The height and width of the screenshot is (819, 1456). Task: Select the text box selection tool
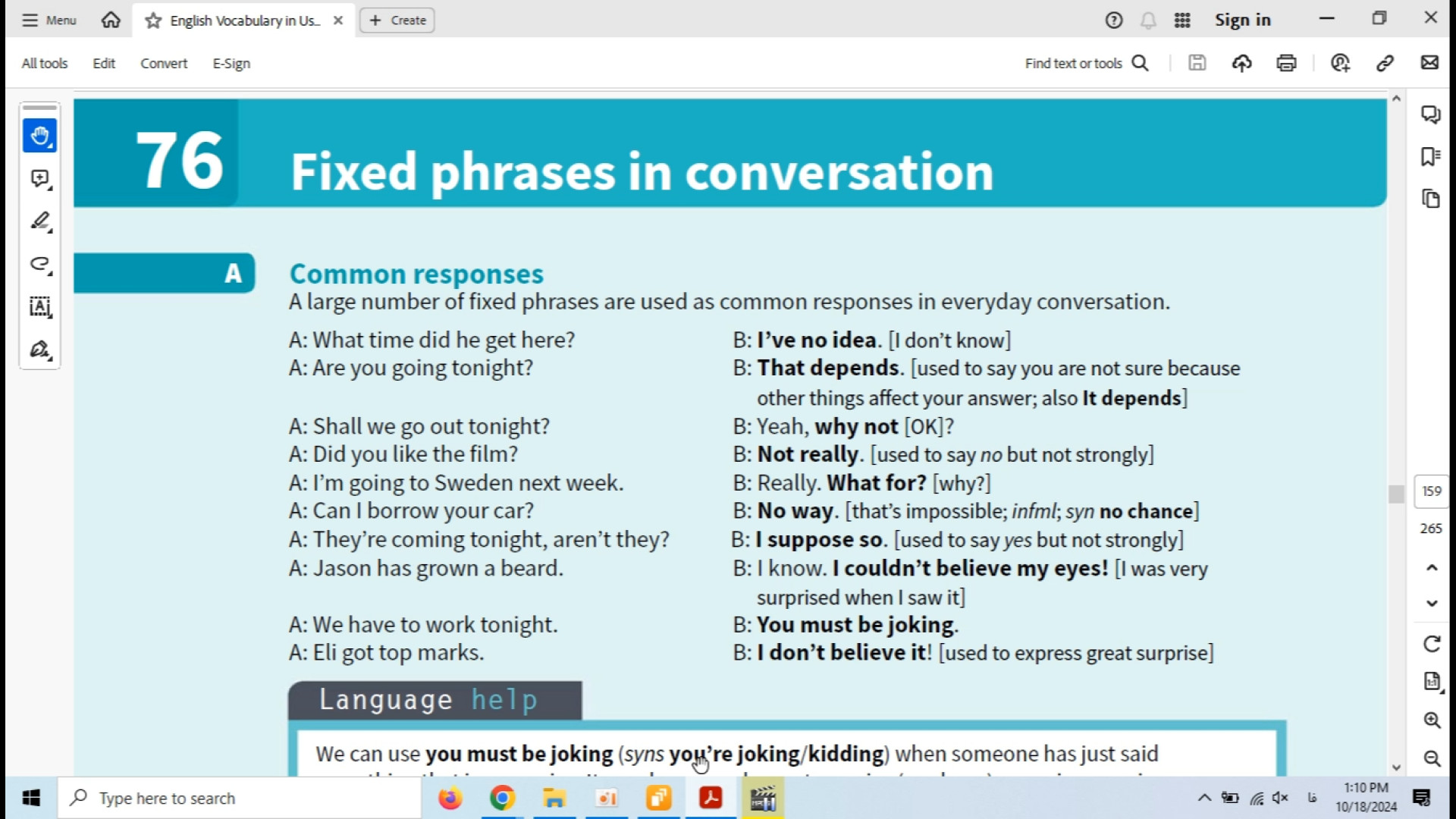point(39,306)
